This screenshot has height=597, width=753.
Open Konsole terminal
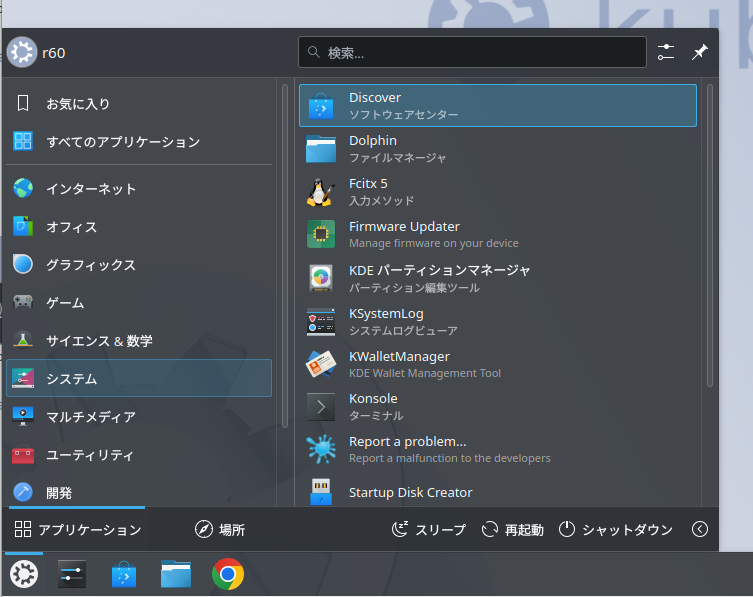coord(497,406)
